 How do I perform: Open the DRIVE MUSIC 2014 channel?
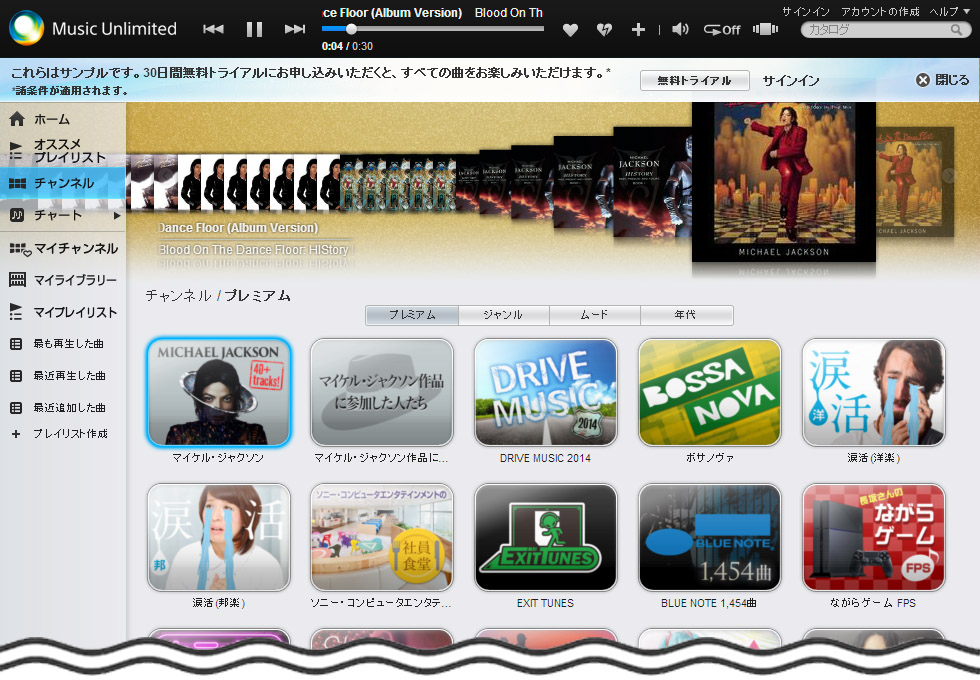[546, 392]
